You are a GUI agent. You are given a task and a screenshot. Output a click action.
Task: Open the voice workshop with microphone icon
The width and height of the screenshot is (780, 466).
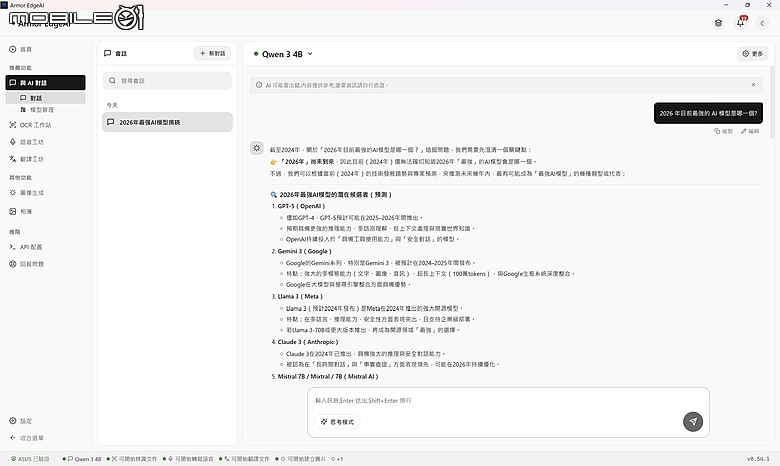tap(27, 142)
